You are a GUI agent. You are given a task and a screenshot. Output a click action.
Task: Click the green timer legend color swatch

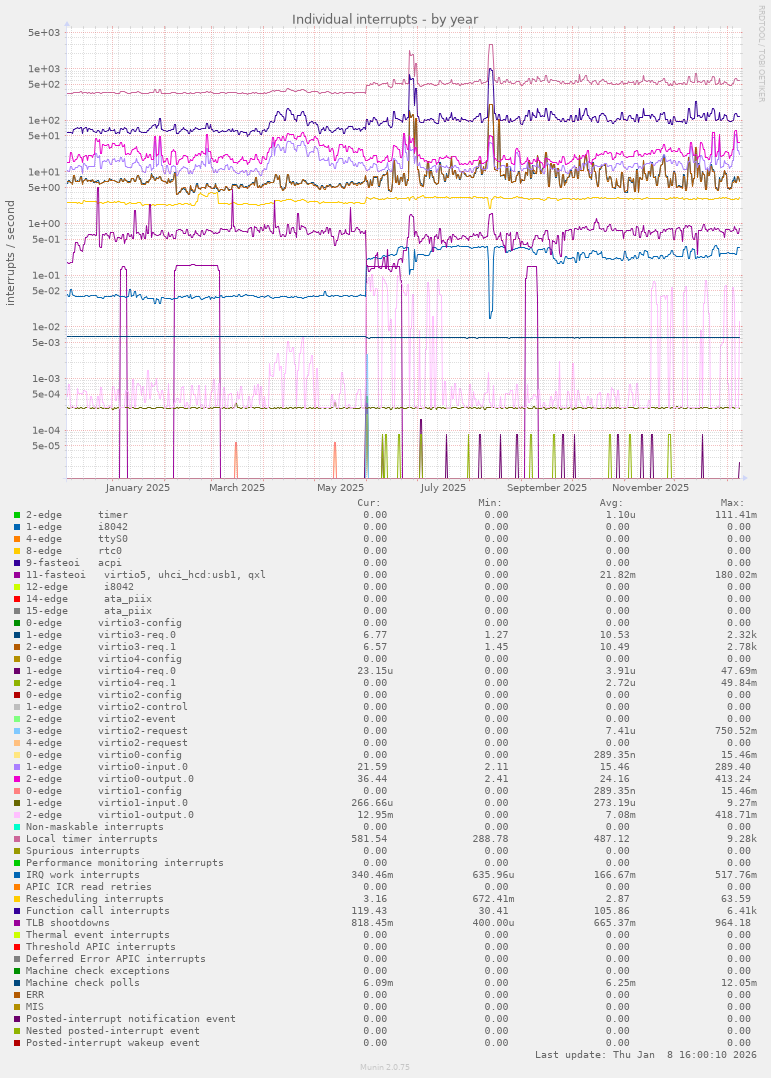click(17, 515)
